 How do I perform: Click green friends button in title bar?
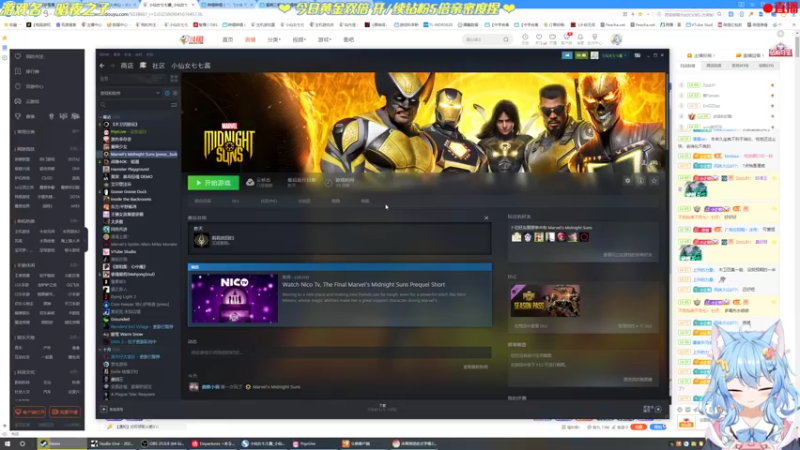point(581,55)
